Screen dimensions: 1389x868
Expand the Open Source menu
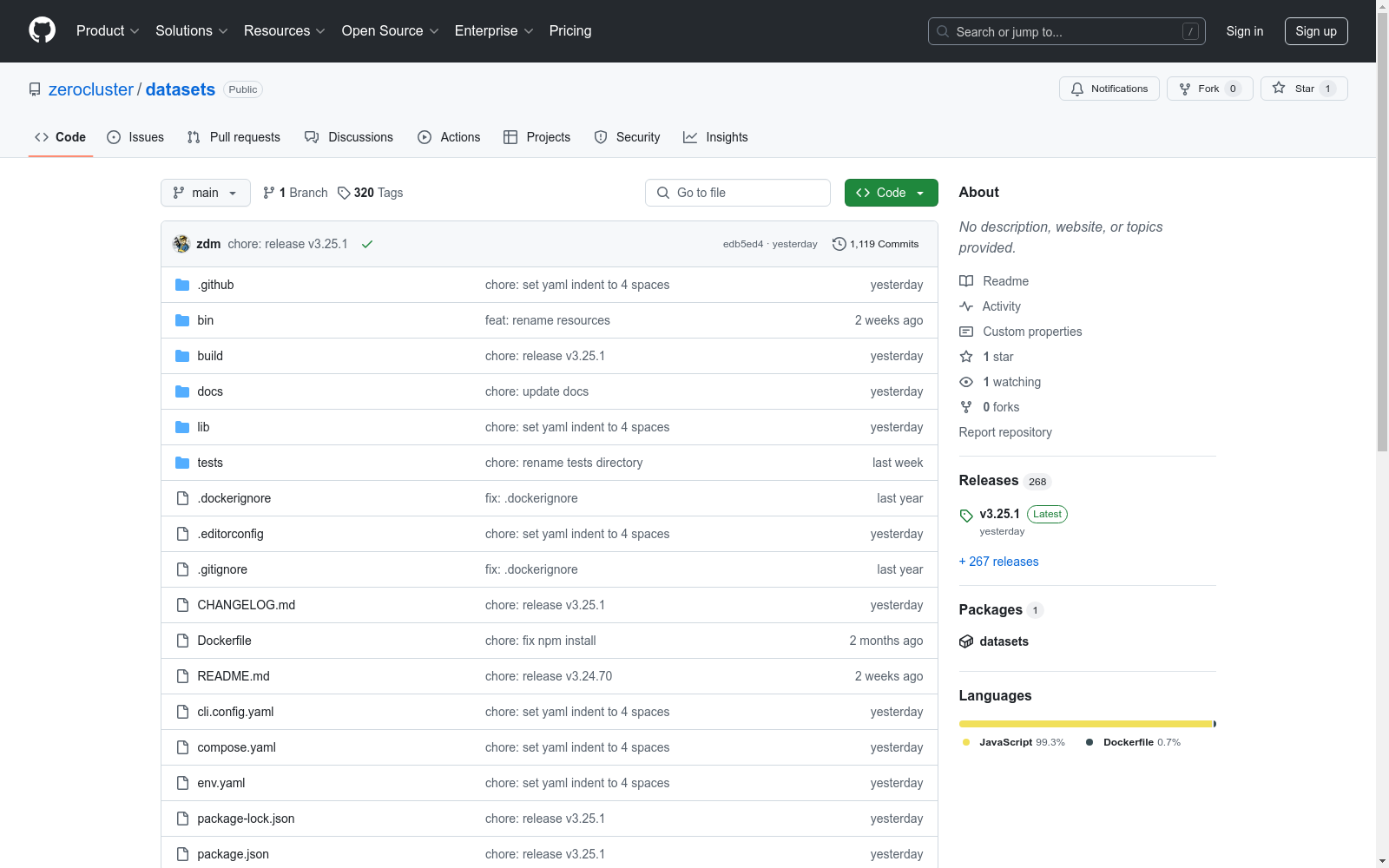point(391,30)
